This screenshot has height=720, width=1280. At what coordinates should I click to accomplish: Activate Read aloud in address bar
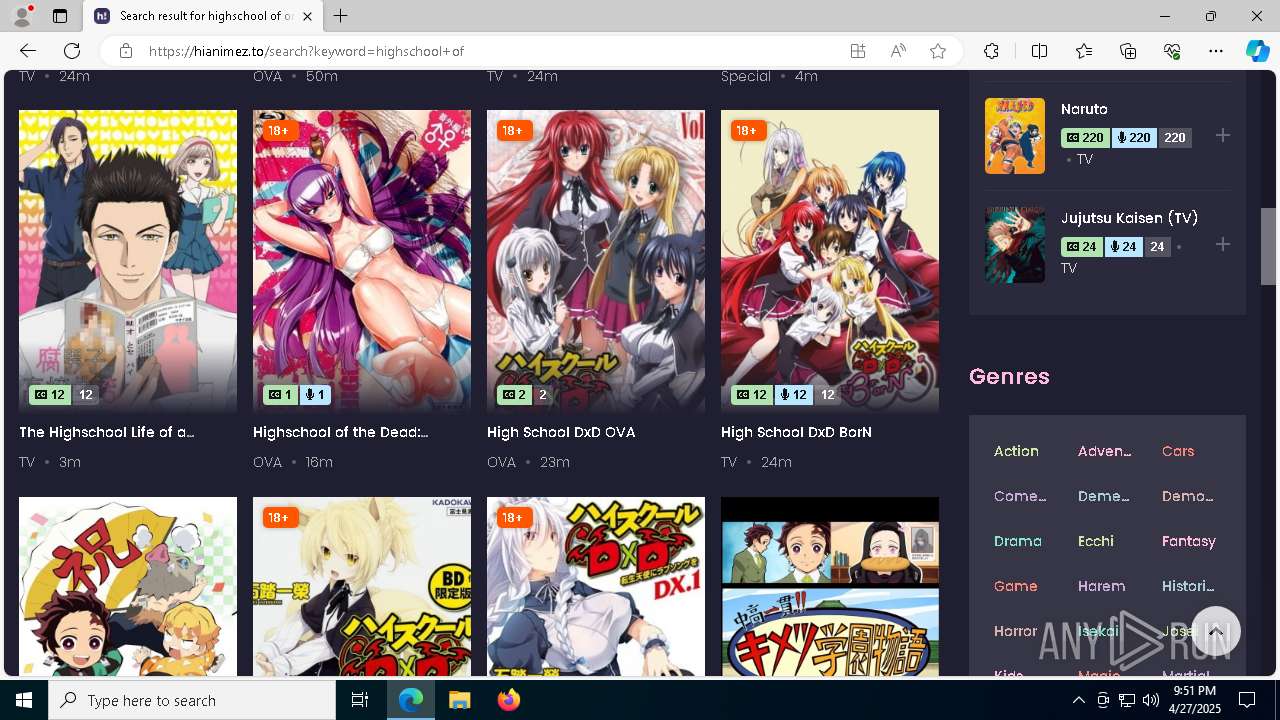pos(898,51)
